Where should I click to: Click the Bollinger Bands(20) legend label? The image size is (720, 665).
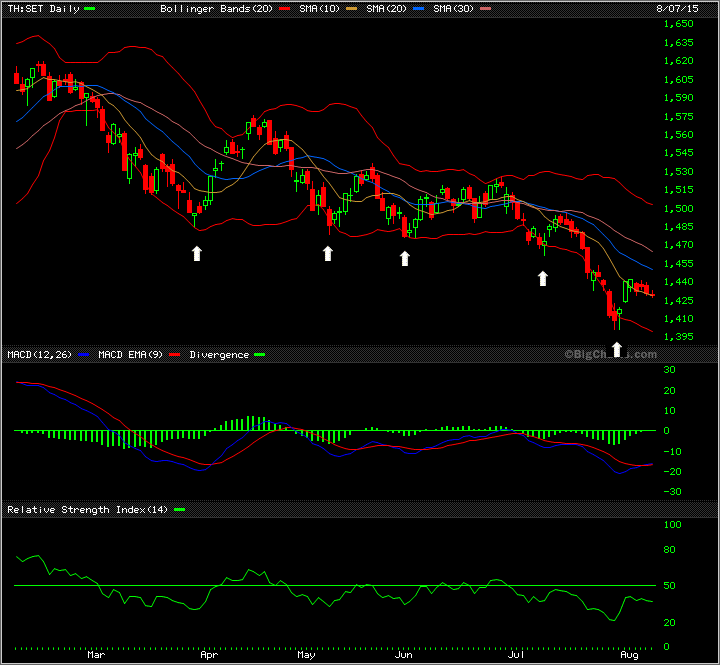217,9
